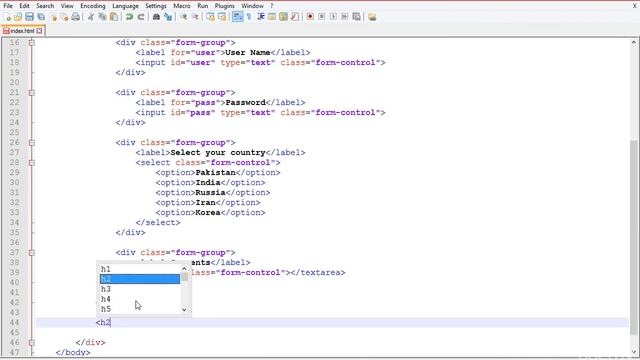Click the Function List toolbar icon
This screenshot has height=360, width=640.
pos(295,17)
